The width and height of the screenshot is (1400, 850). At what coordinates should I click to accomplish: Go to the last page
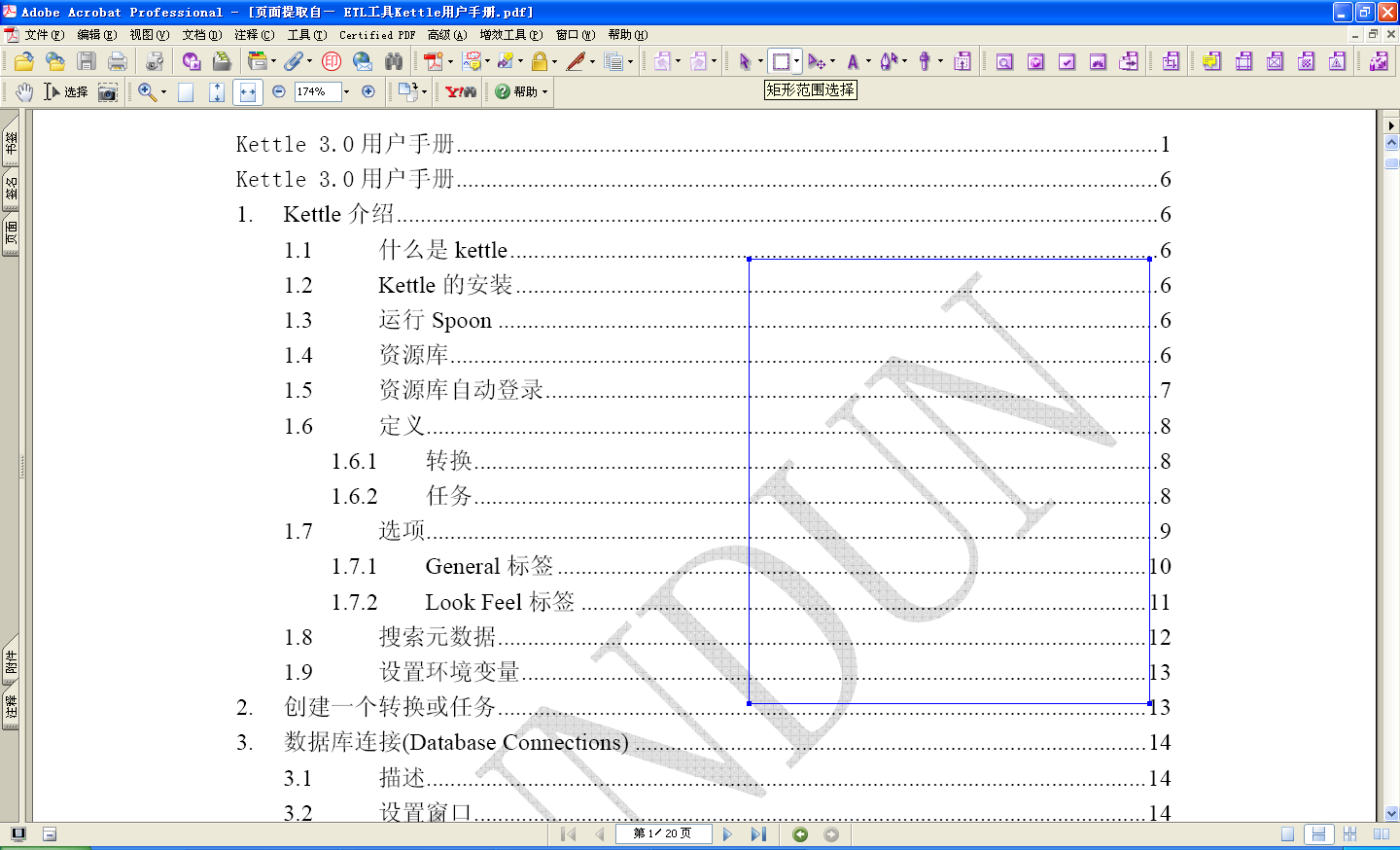pos(758,833)
